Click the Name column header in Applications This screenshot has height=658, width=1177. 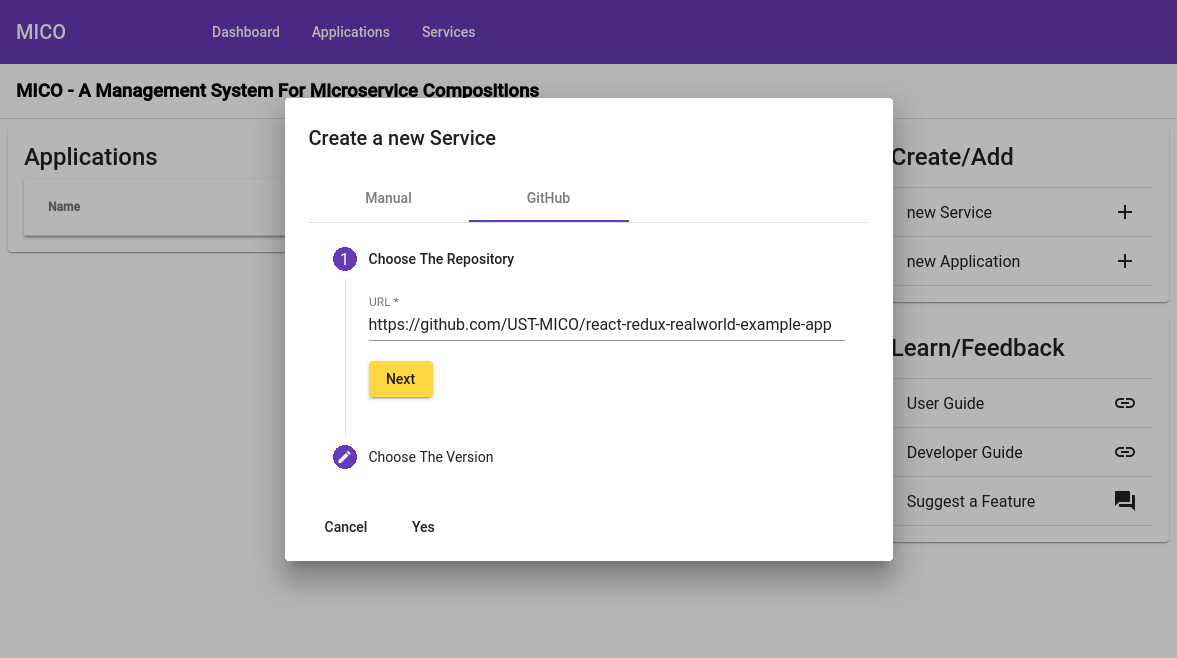point(64,206)
